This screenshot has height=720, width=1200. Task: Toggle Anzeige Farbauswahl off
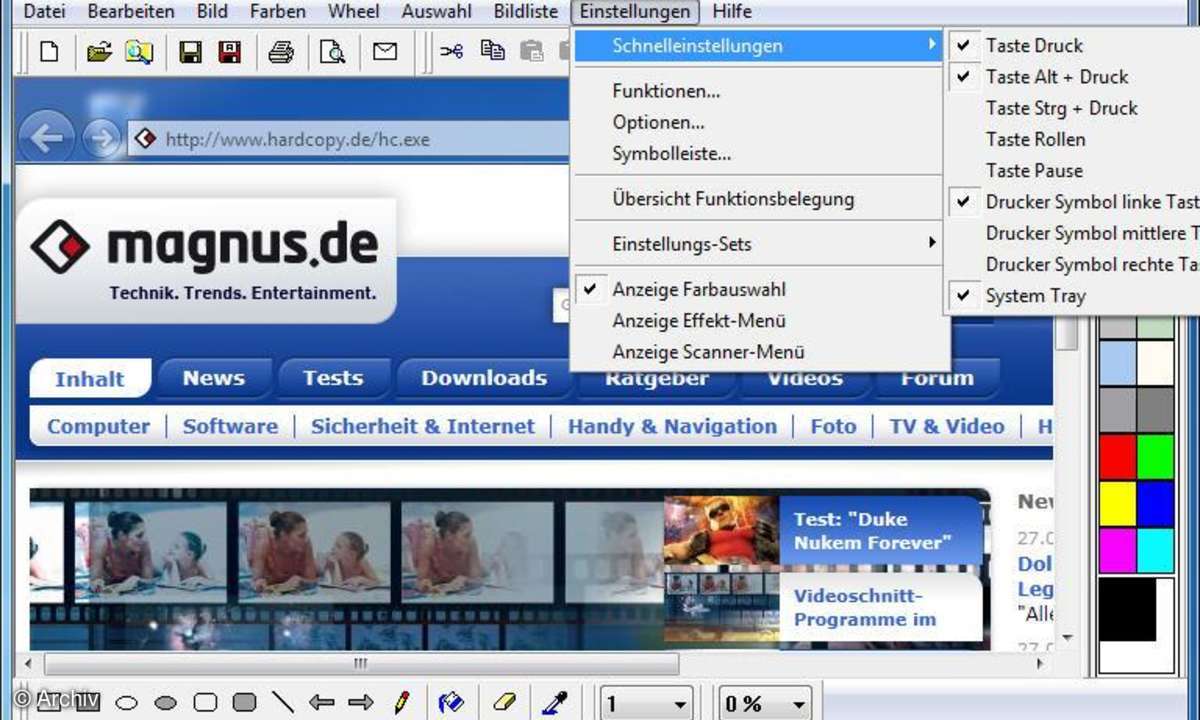click(698, 290)
